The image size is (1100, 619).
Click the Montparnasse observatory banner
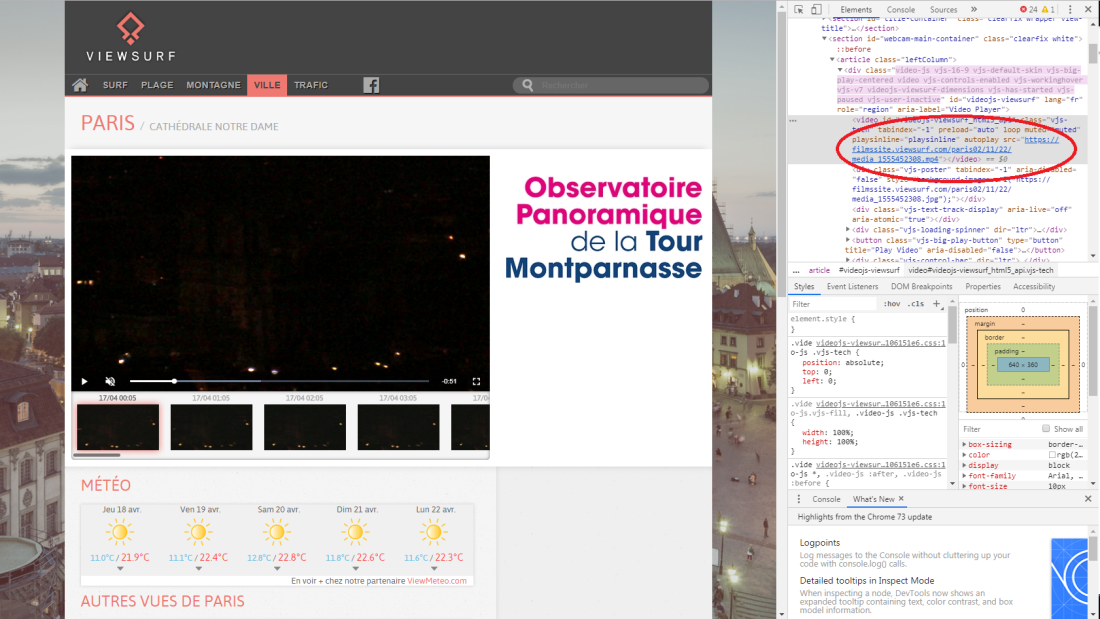pyautogui.click(x=603, y=228)
